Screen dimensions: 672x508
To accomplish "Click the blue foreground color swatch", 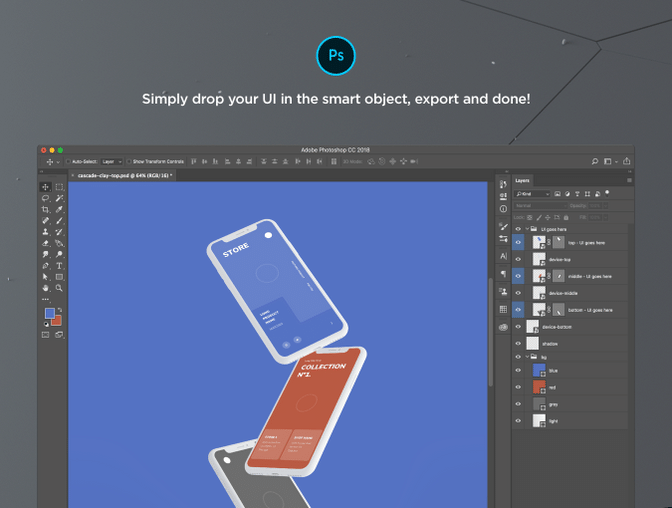I will pyautogui.click(x=49, y=313).
